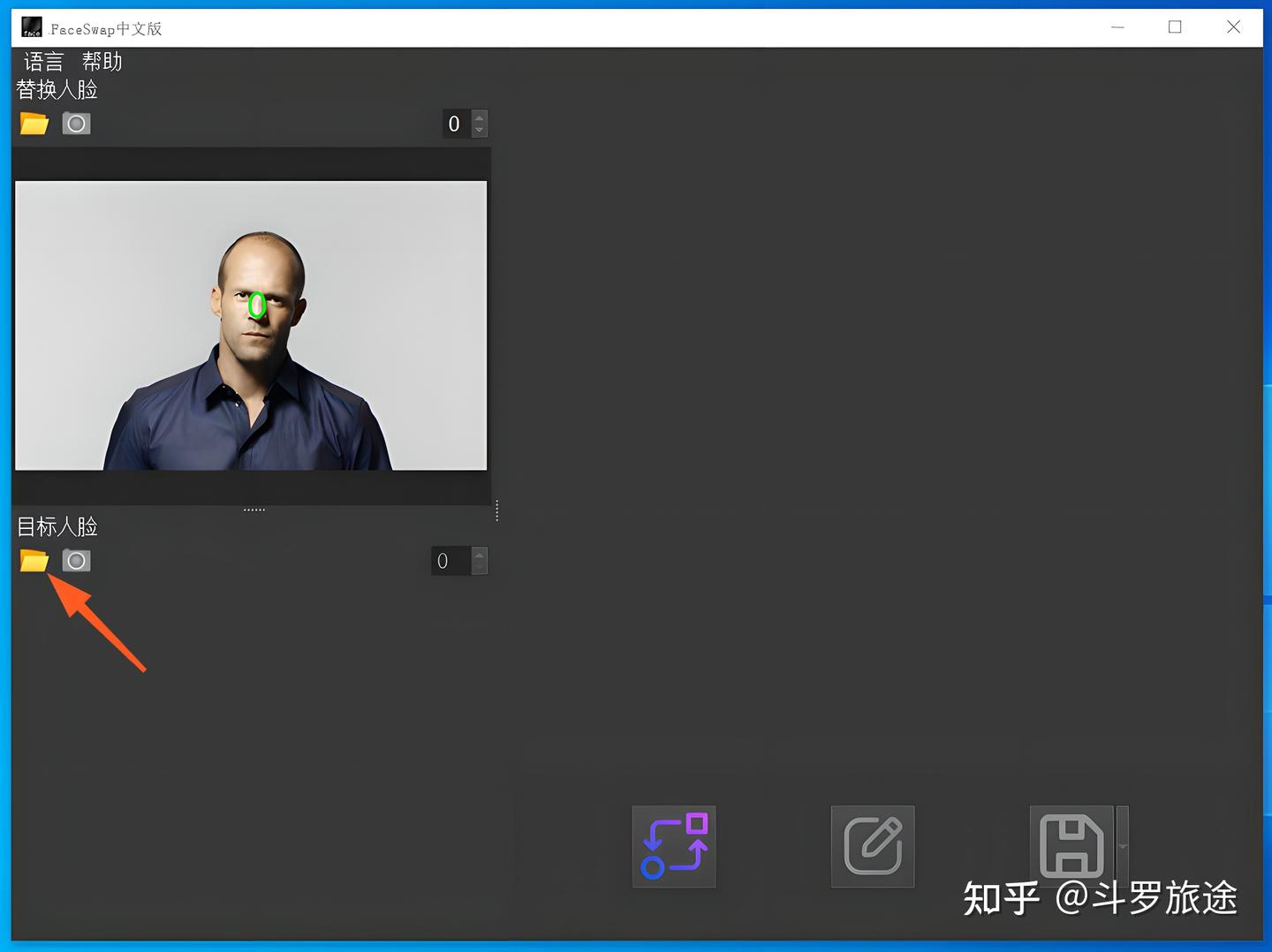Open the 帮助 (Help) menu
Screen dimensions: 1272x952
click(102, 62)
